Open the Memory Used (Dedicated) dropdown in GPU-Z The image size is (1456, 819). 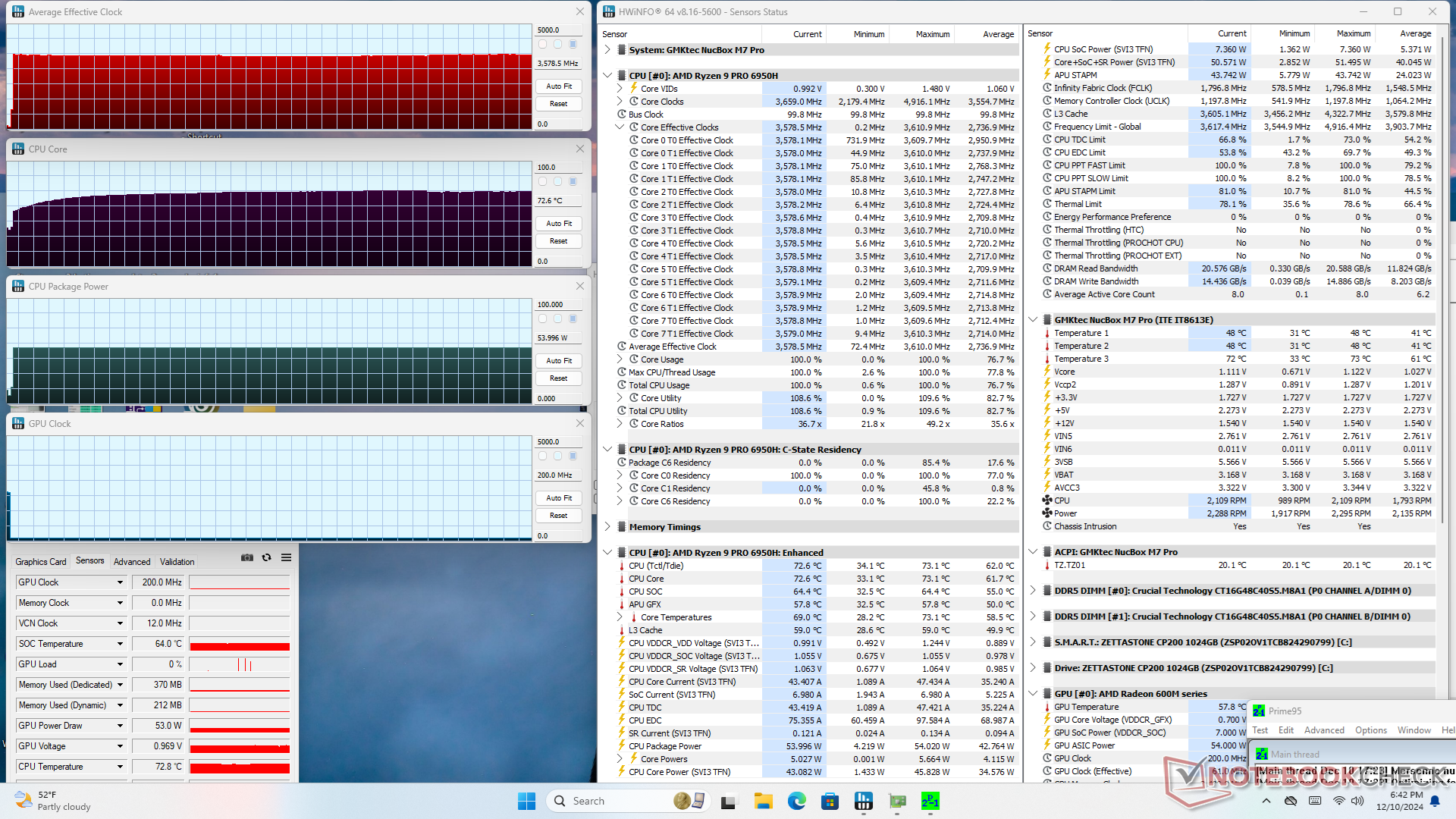point(120,685)
